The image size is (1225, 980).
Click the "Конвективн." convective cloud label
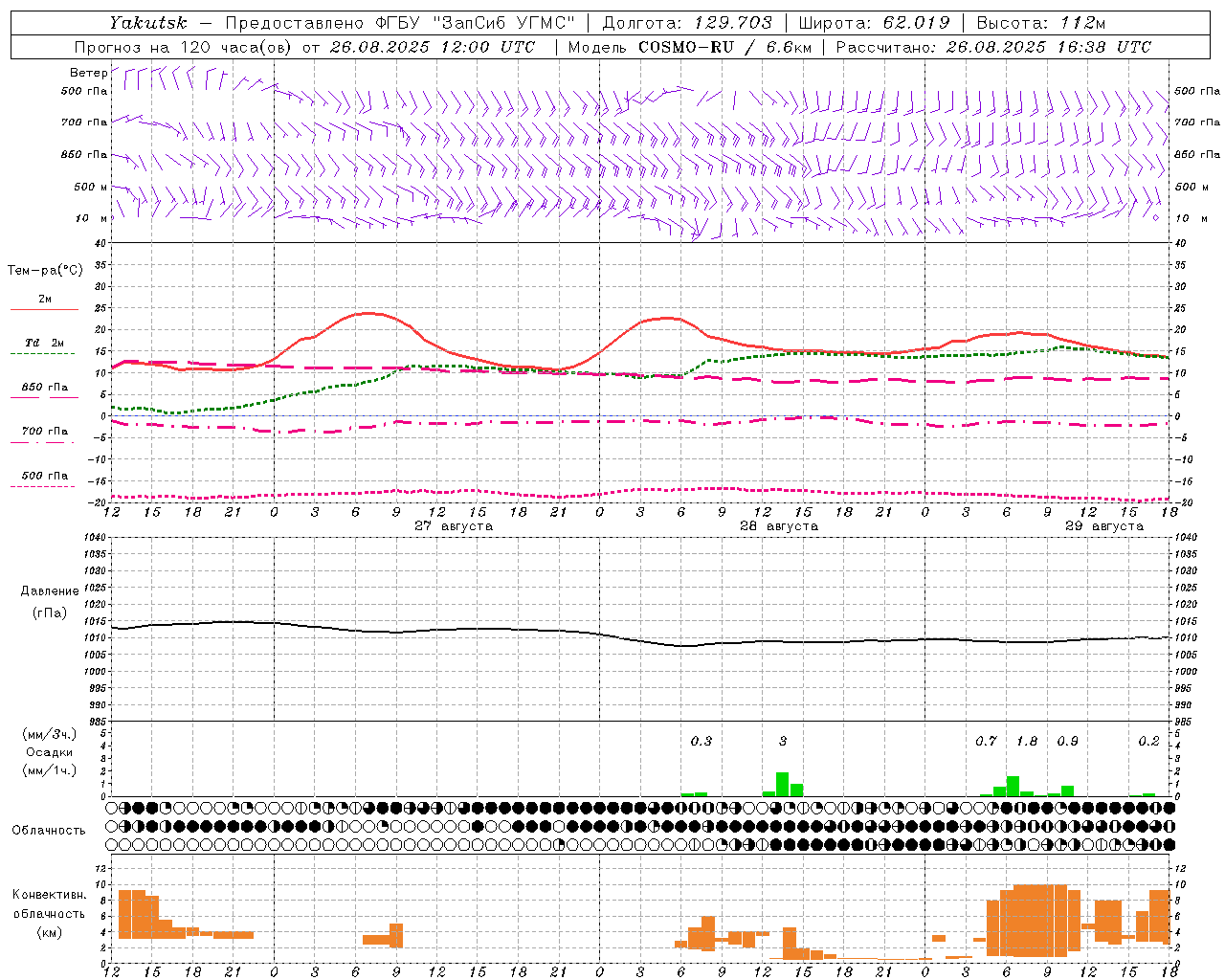click(x=50, y=895)
